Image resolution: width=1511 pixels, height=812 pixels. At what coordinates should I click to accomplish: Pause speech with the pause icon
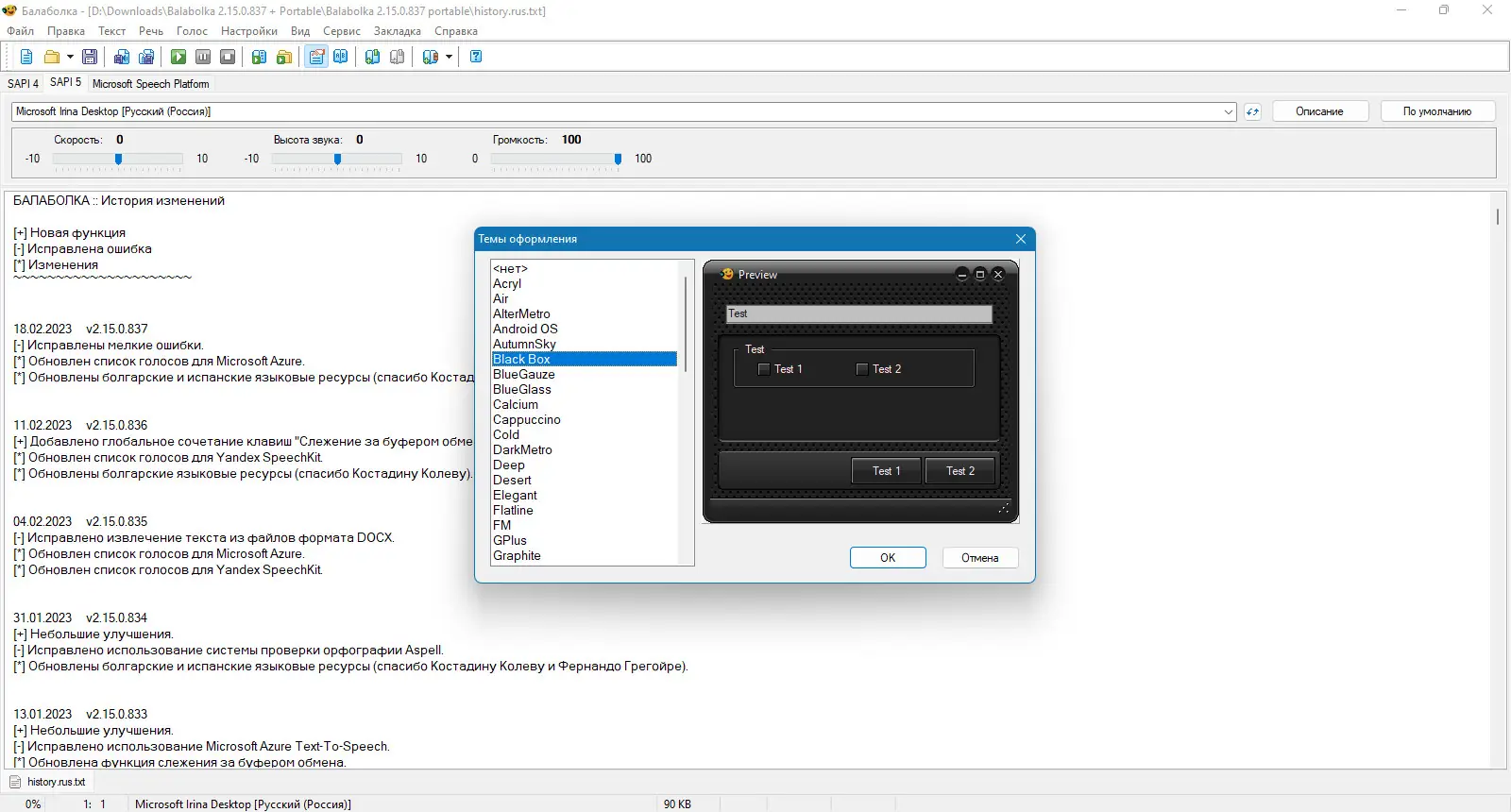pos(203,57)
